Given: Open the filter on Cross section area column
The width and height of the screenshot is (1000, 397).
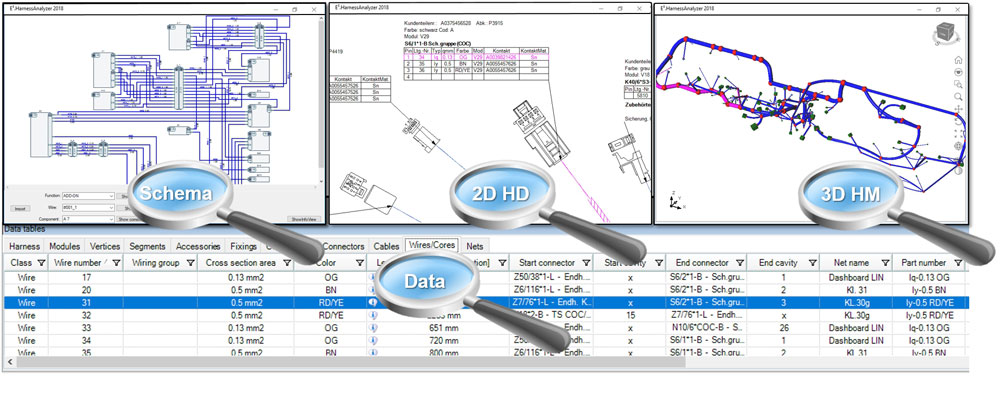Looking at the screenshot, I should coord(286,263).
